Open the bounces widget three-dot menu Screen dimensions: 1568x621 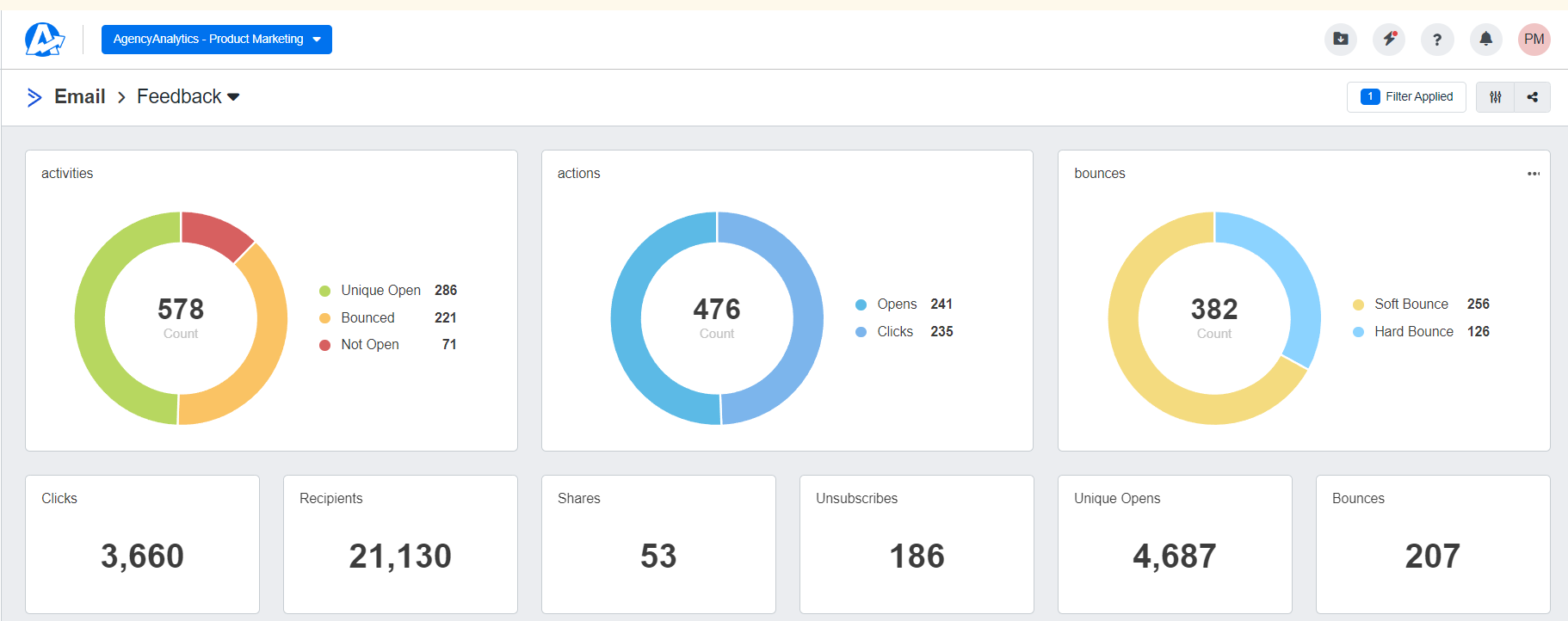1533,174
